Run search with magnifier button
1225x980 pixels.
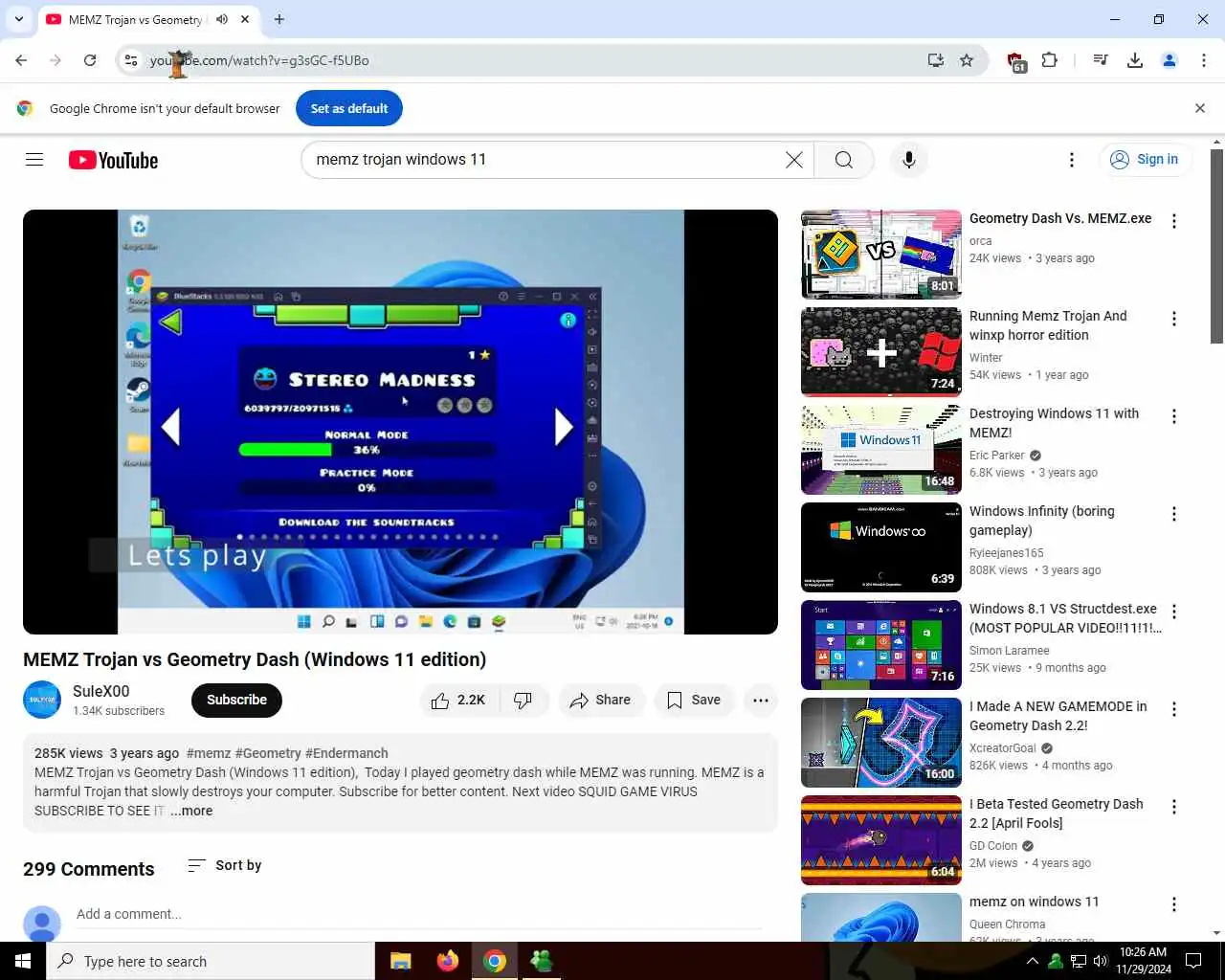[x=843, y=160]
